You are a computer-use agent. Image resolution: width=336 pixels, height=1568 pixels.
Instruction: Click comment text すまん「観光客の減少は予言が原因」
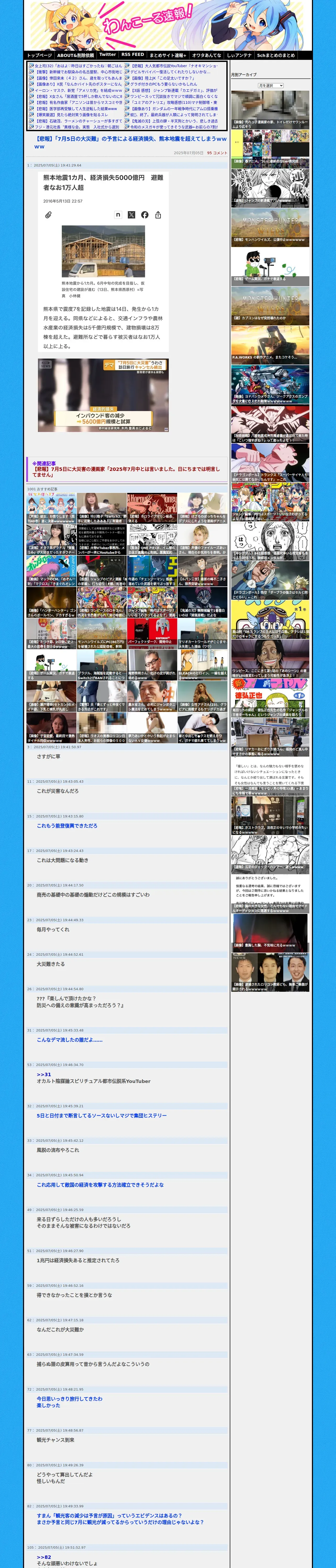pyautogui.click(x=109, y=1516)
